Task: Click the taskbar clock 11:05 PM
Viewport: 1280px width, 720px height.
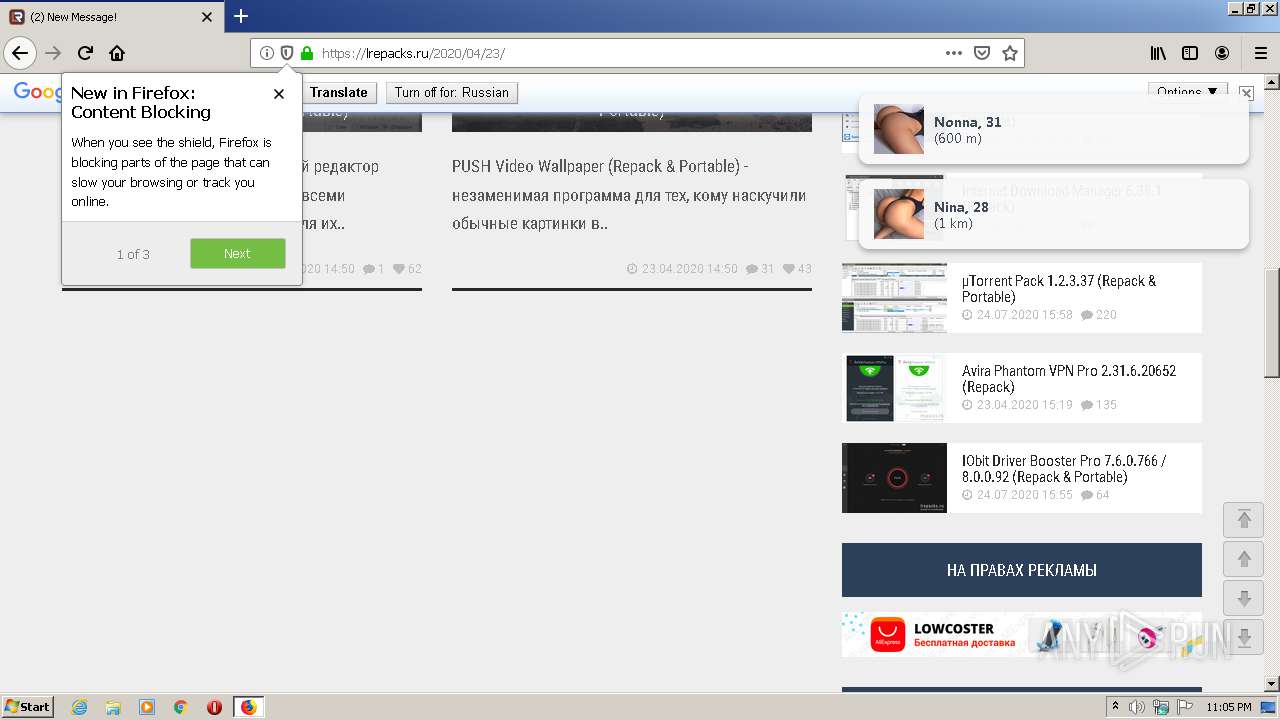Action: 1229,707
